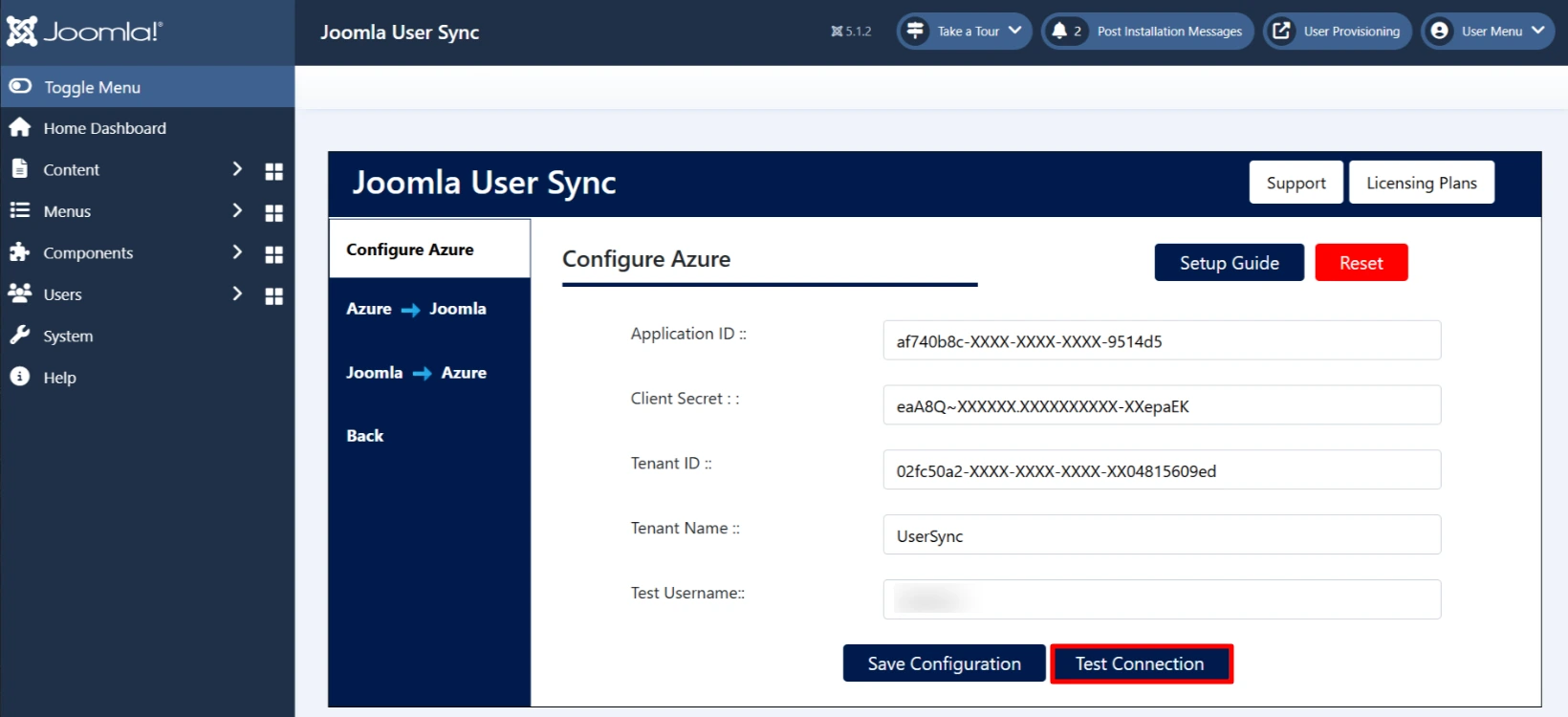Click the red Reset button
Viewport: 1568px width, 717px height.
(x=1361, y=263)
